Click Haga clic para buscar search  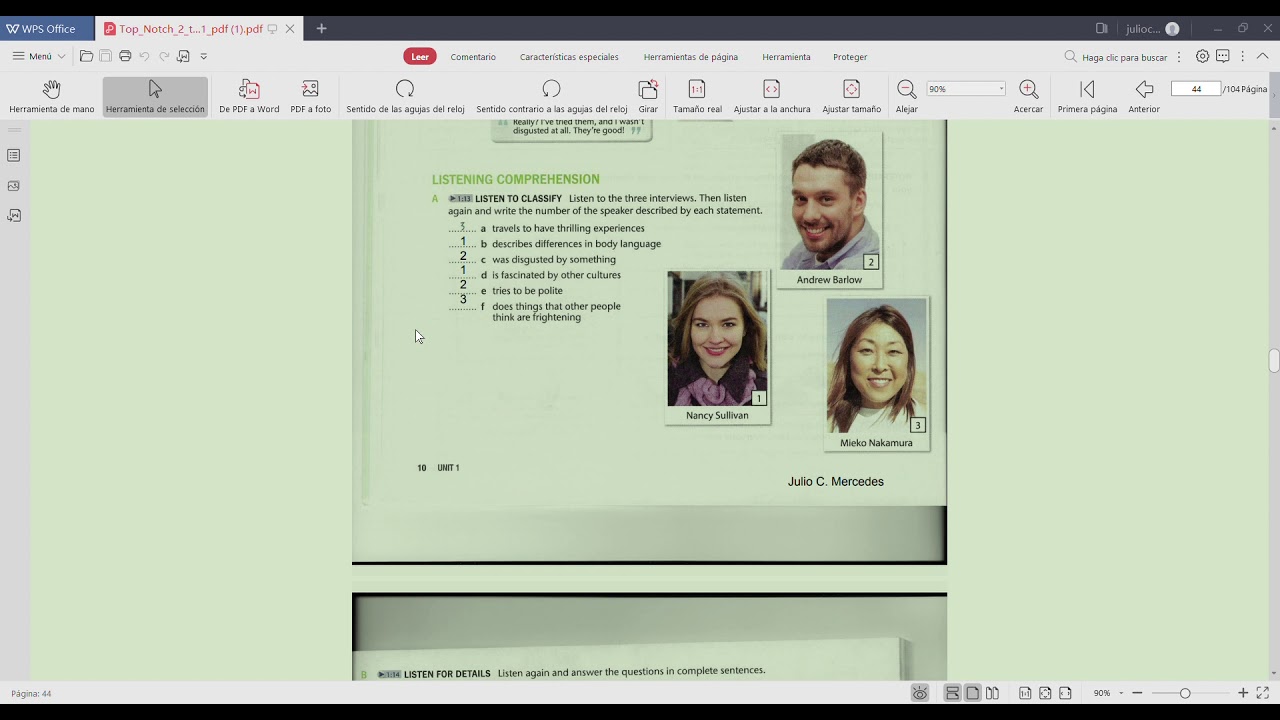click(1116, 57)
